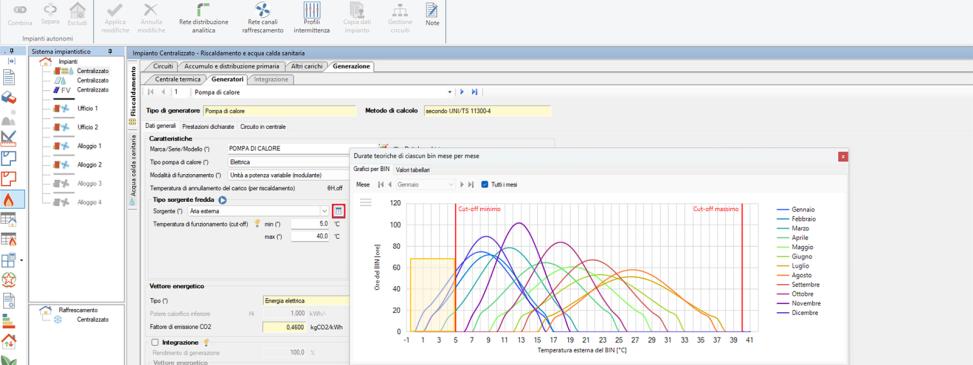Screen dimensions: 973x365
Task: Select the Grafici per BIN tab
Action: pos(372,169)
